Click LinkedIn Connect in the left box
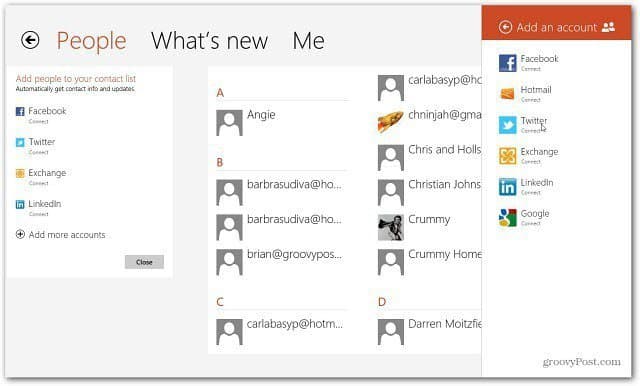Viewport: 640px width, 386px height. pos(38,214)
